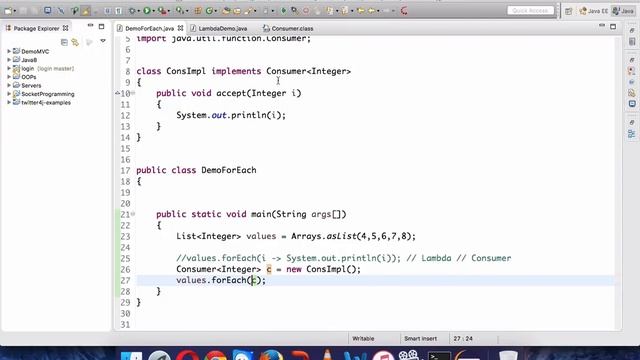Click Collapse All in Package Explorer
Viewport: 640px width, 360px height.
(64, 42)
